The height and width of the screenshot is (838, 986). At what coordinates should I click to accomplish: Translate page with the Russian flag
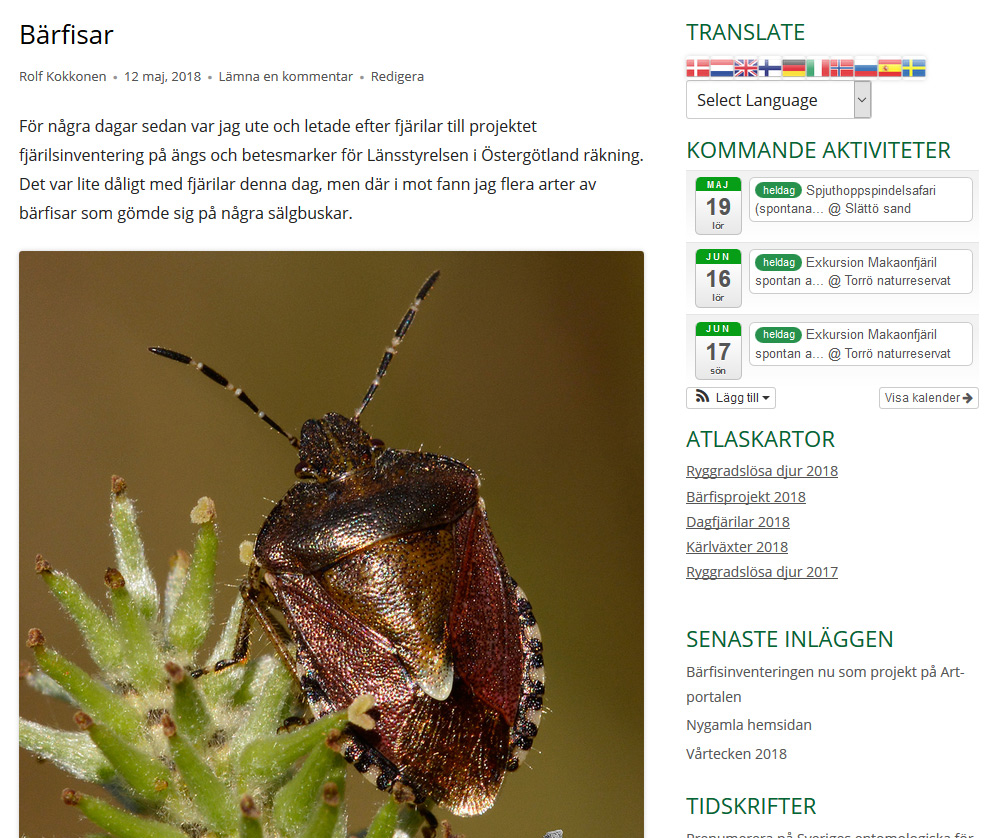coord(865,68)
